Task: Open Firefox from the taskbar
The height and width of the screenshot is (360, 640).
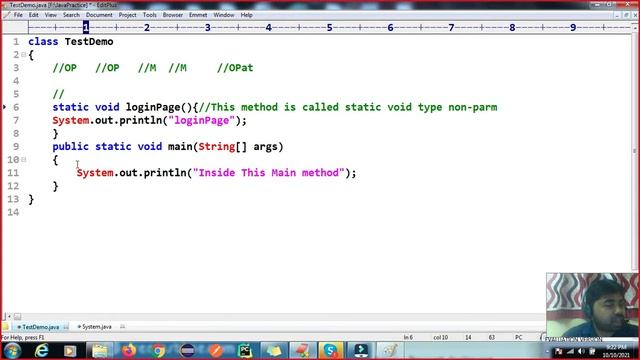Action: (x=129, y=351)
